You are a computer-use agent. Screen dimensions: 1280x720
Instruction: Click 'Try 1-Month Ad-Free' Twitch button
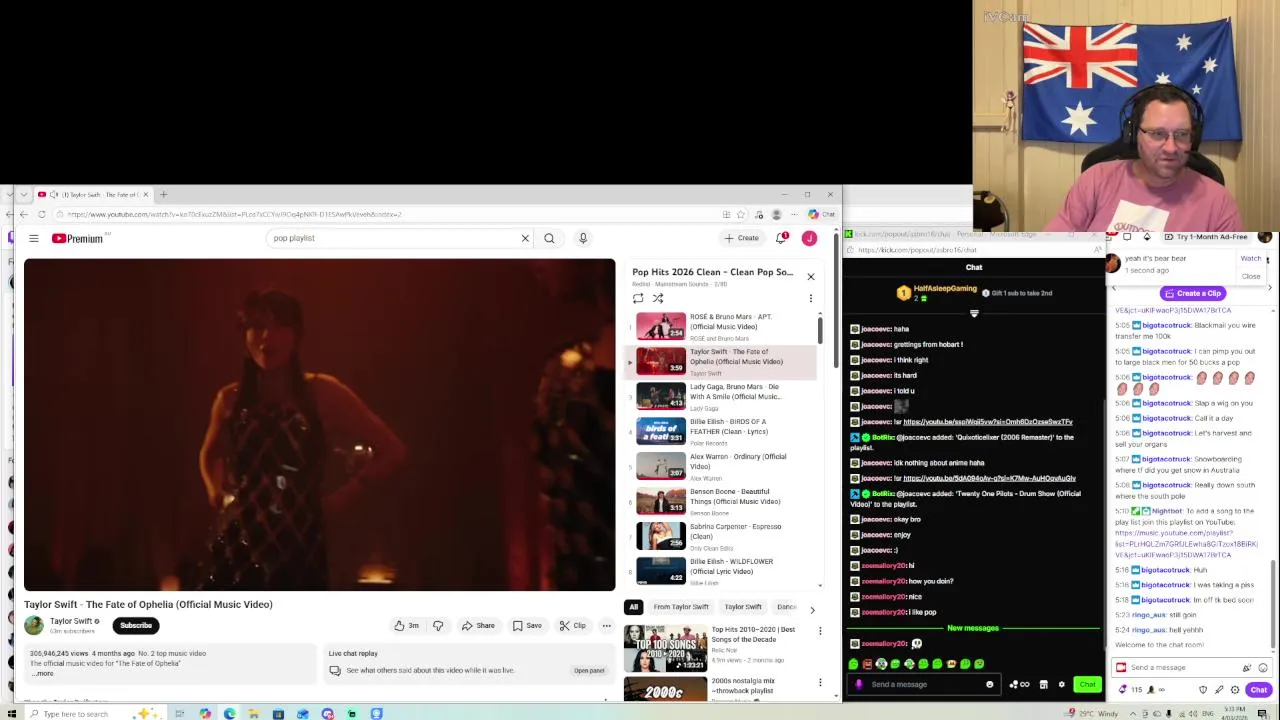pos(1204,237)
